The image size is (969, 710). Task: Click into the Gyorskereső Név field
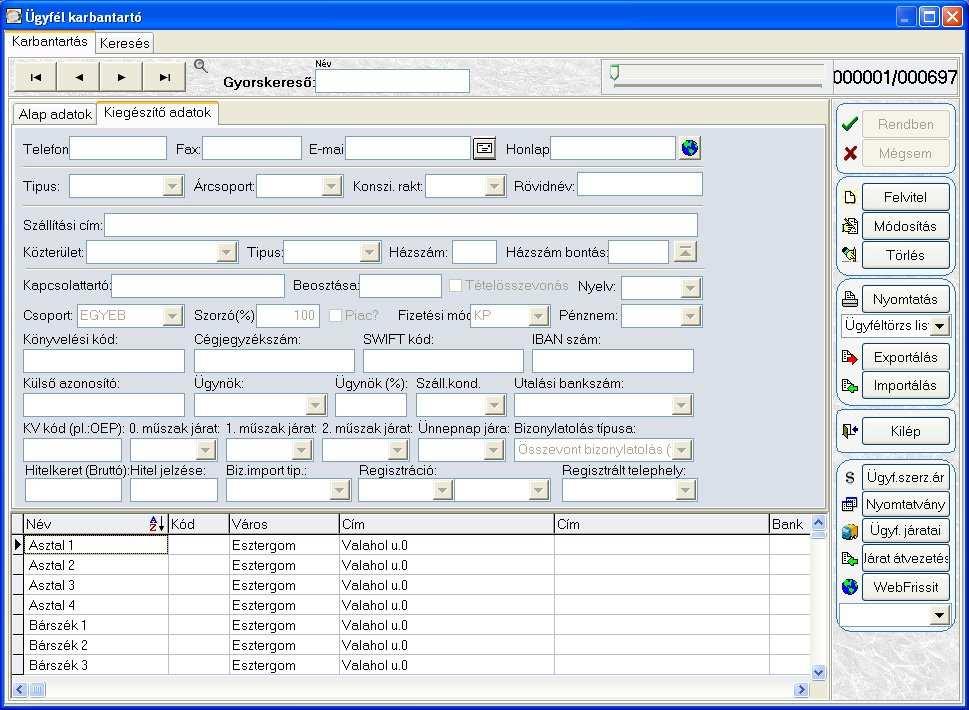pos(392,81)
